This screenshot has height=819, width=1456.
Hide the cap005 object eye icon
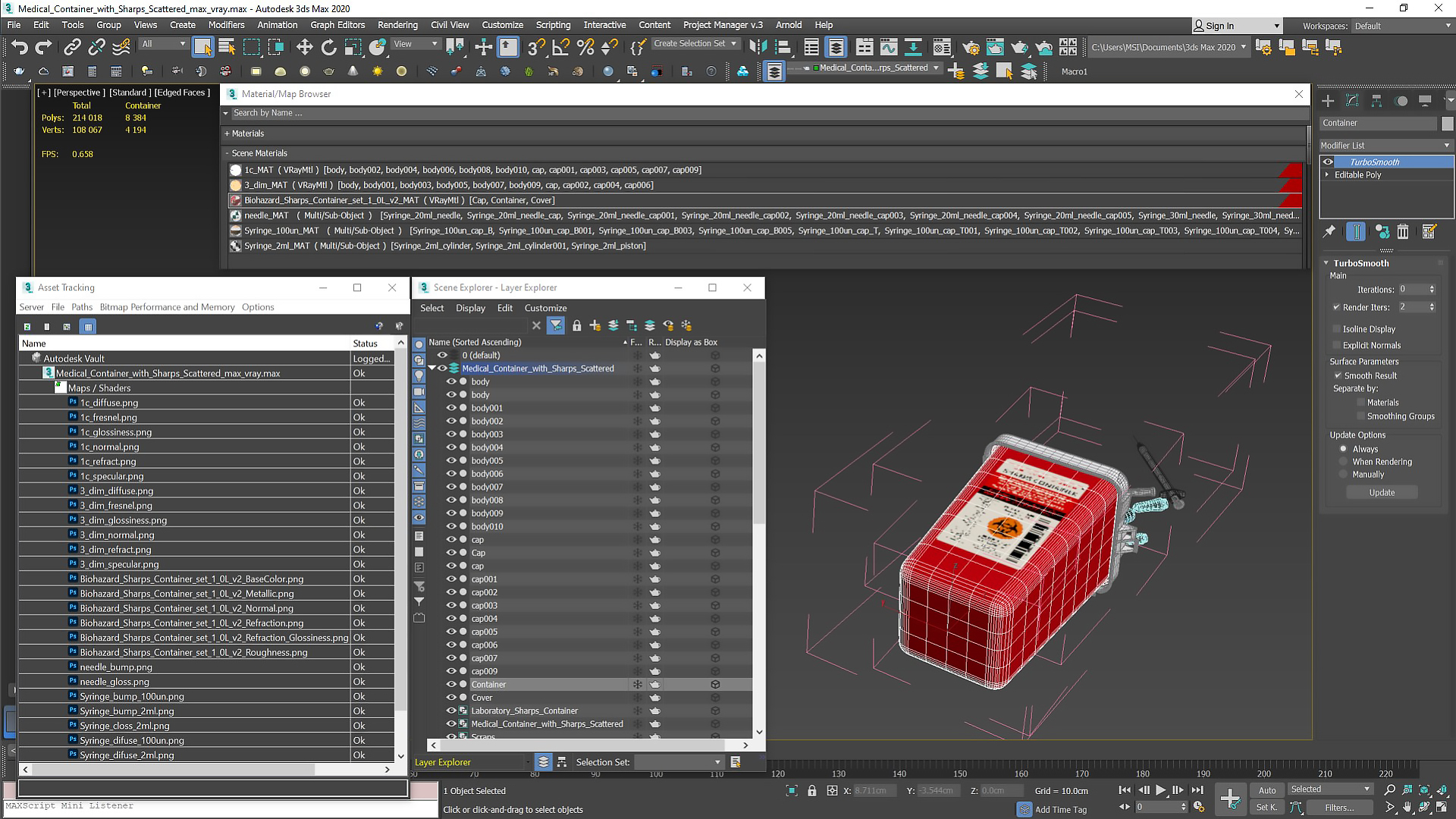450,632
